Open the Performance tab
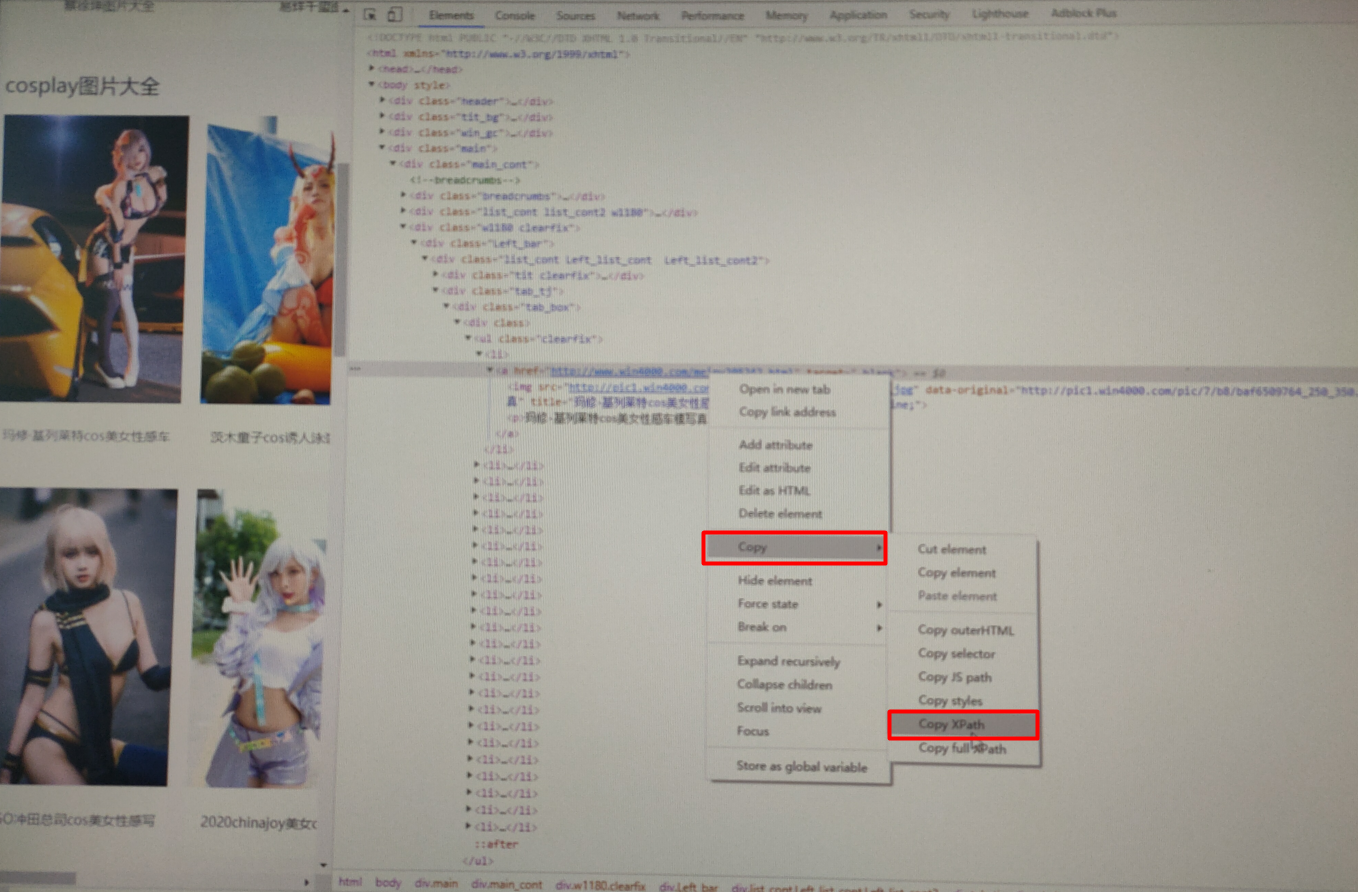This screenshot has width=1358, height=892. 714,15
